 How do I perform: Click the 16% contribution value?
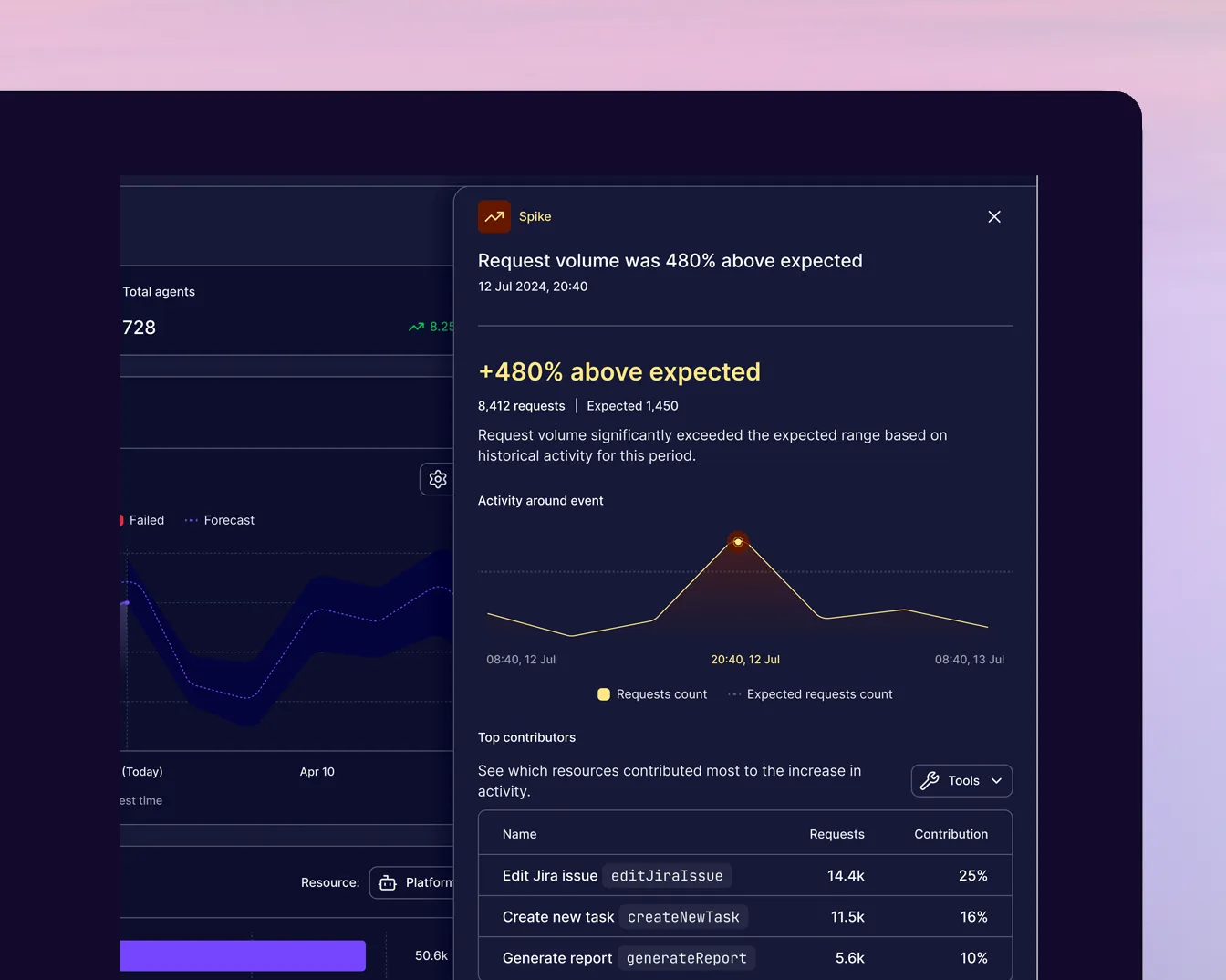click(973, 916)
